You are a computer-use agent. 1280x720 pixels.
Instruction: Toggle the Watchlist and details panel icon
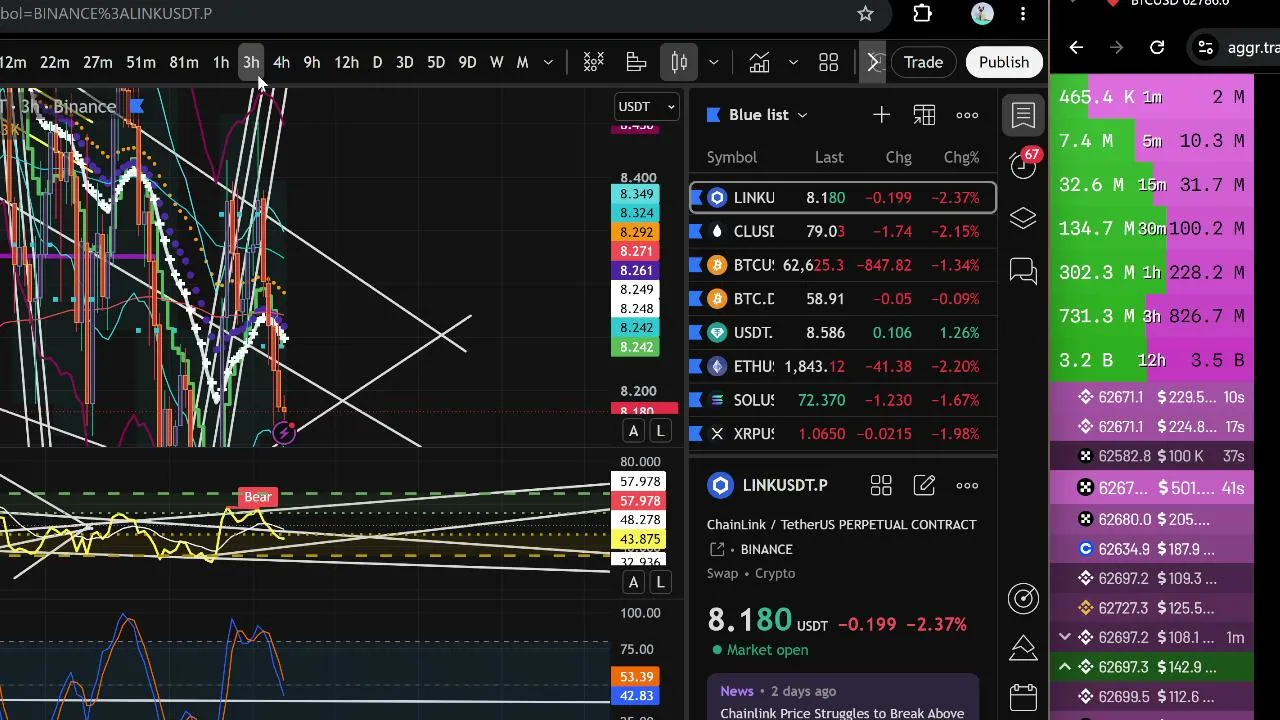[x=1023, y=115]
